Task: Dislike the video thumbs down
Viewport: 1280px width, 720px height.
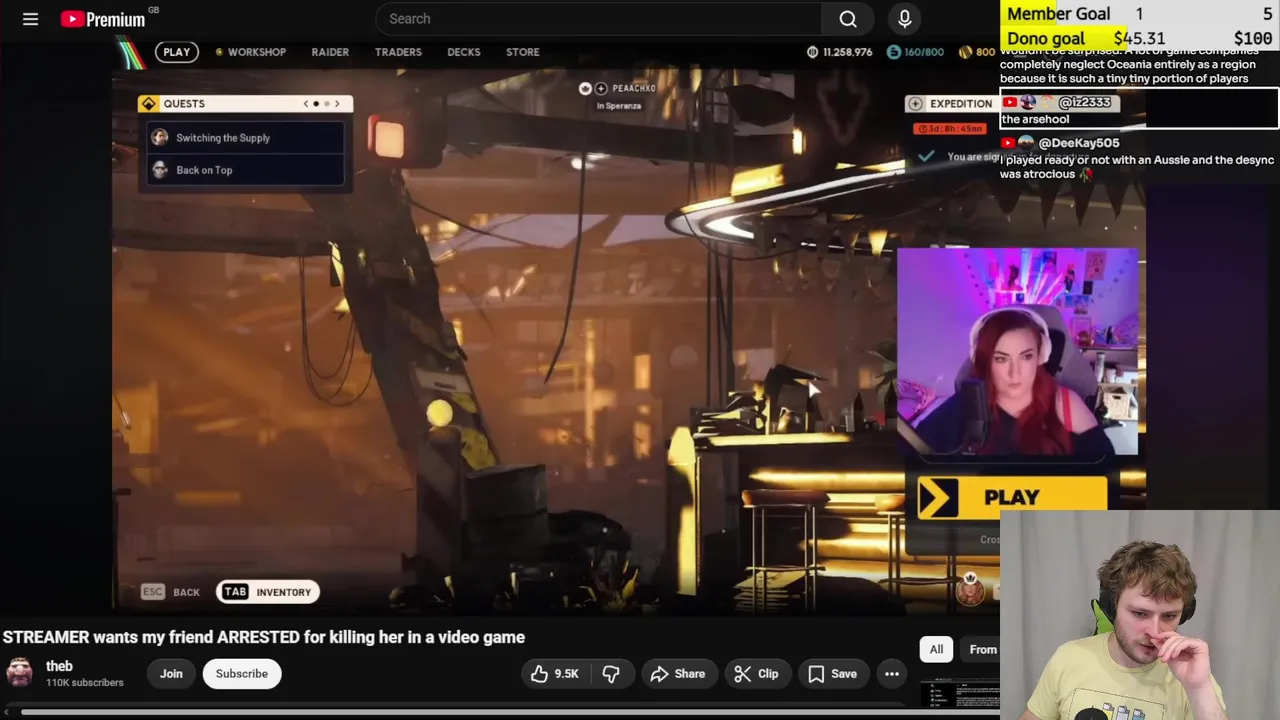Action: coord(611,674)
